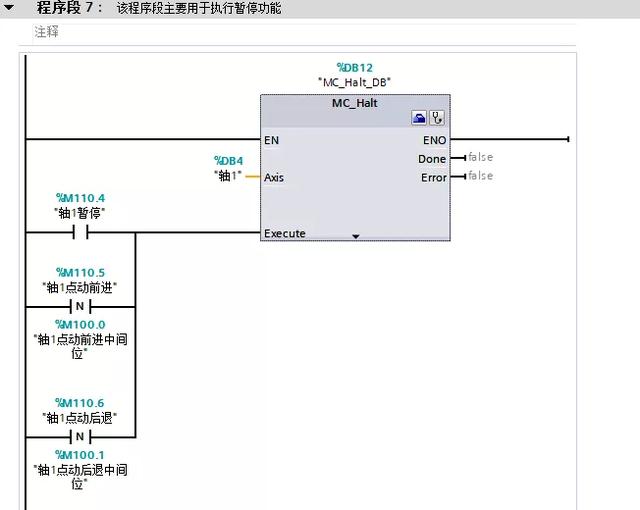Click the %M110.4 address tag
This screenshot has width=640, height=510.
[x=80, y=198]
